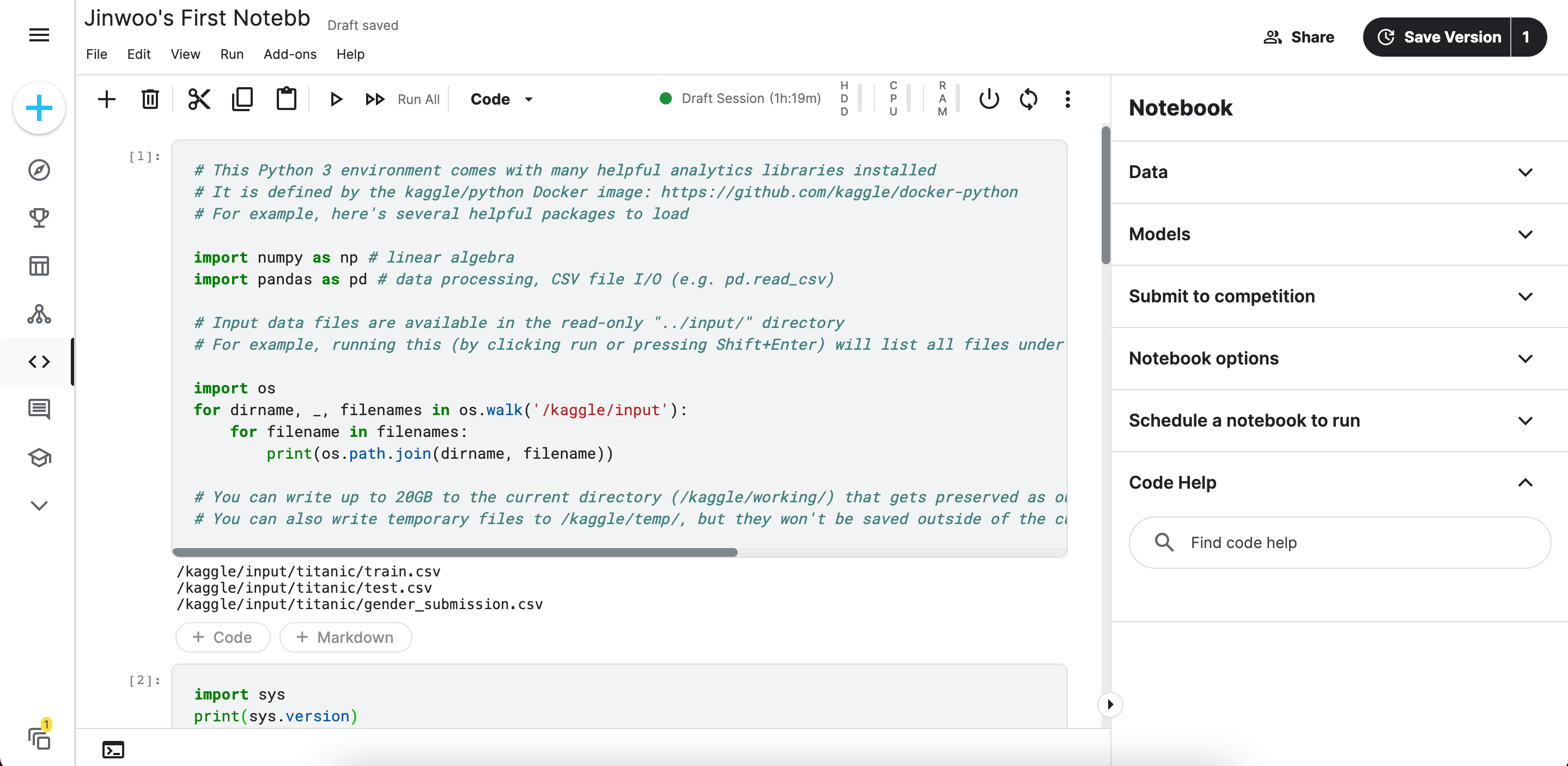Image resolution: width=1568 pixels, height=766 pixels.
Task: View HDD usage meter
Action: point(850,99)
